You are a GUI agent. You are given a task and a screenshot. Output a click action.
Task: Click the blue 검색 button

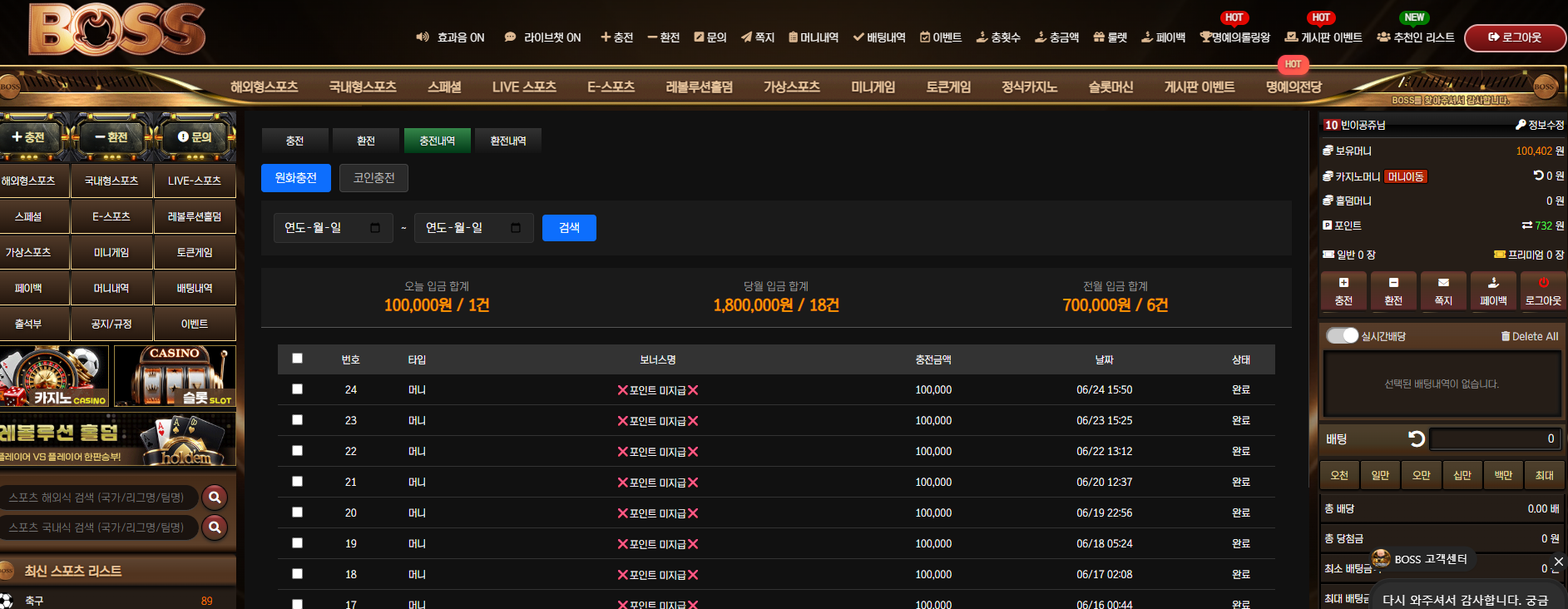(x=569, y=228)
